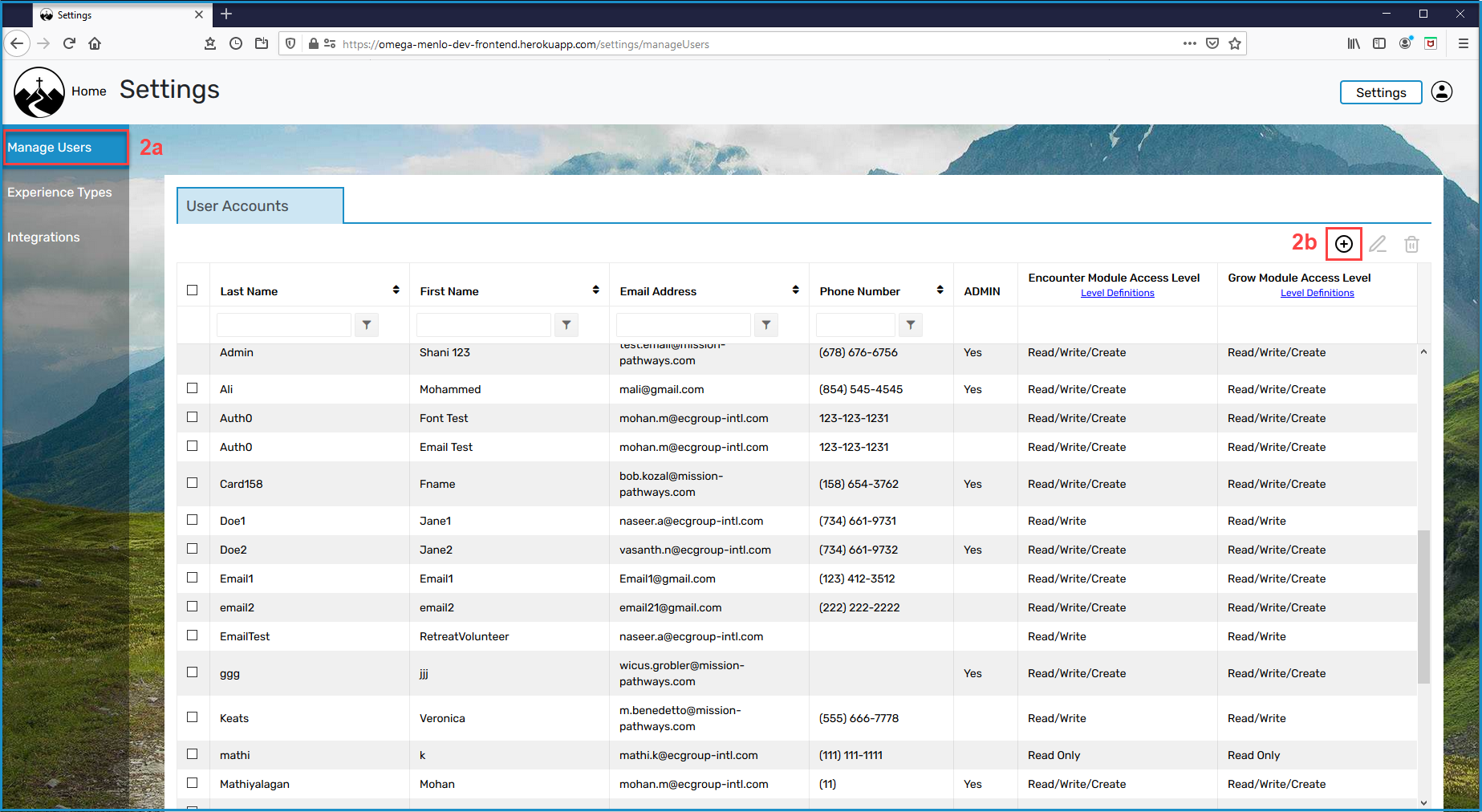Click the tracking protection shield icon
Viewport: 1482px width, 812px height.
pos(290,43)
